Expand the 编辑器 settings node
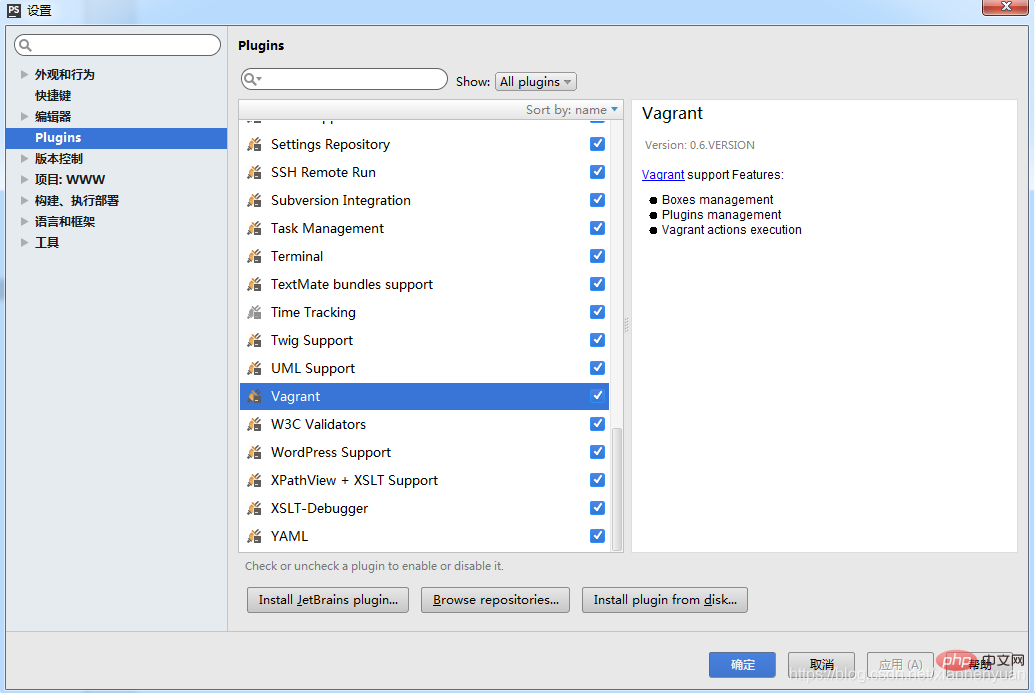 pyautogui.click(x=24, y=116)
